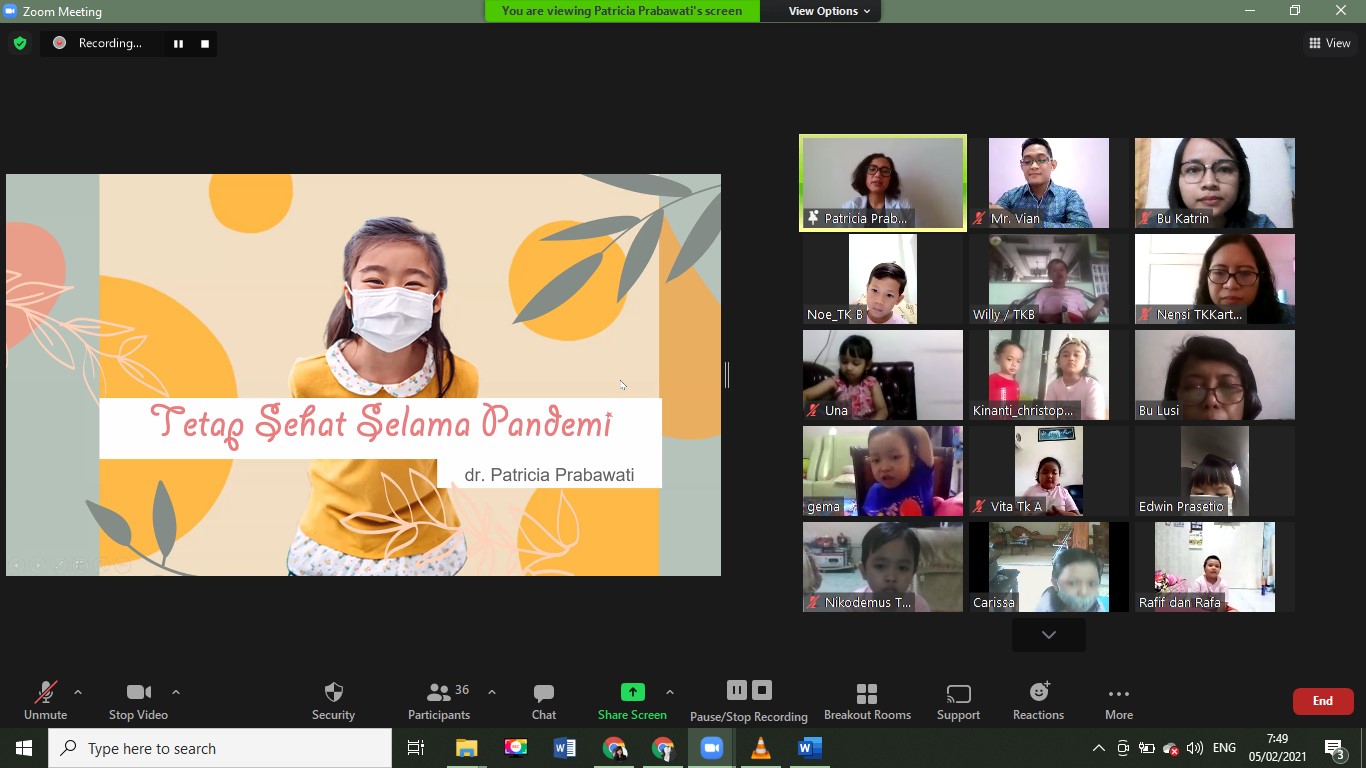Open VLC media player from taskbar
Screen dimensions: 1366x768
pyautogui.click(x=760, y=748)
